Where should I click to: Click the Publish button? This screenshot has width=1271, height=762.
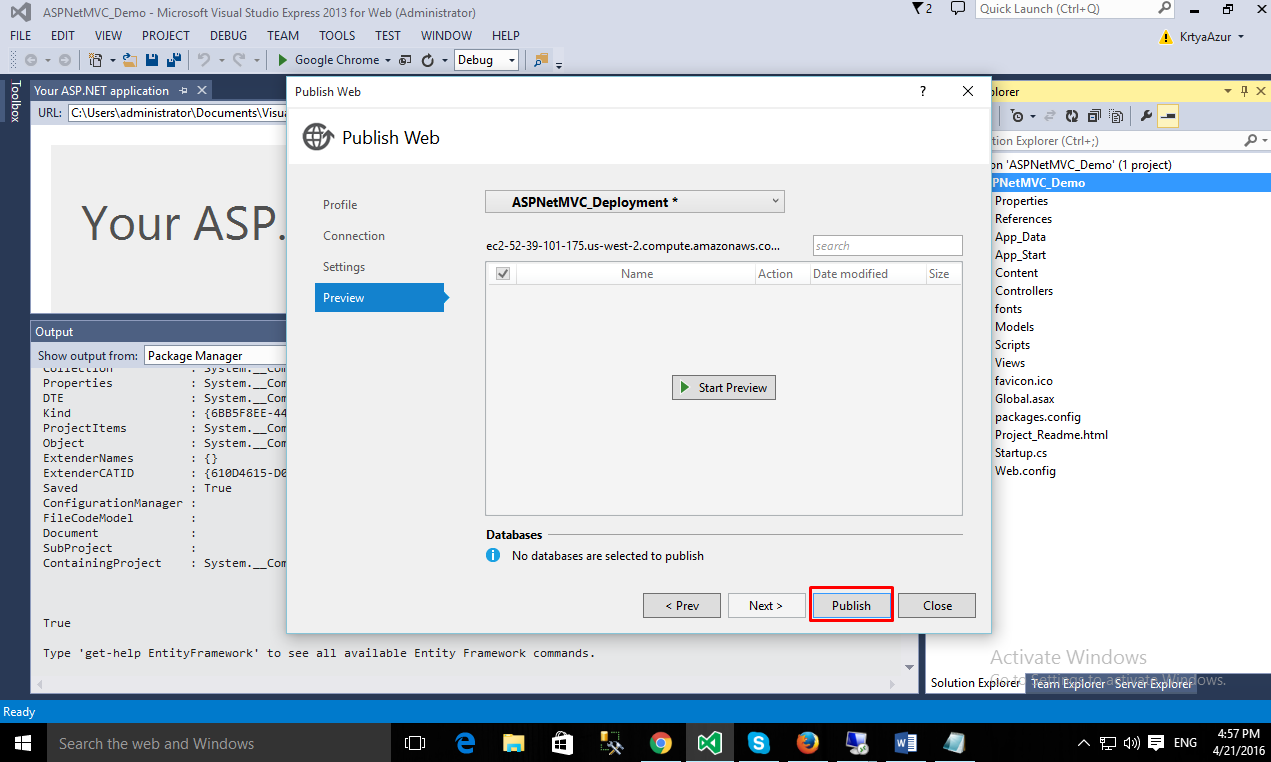click(851, 605)
